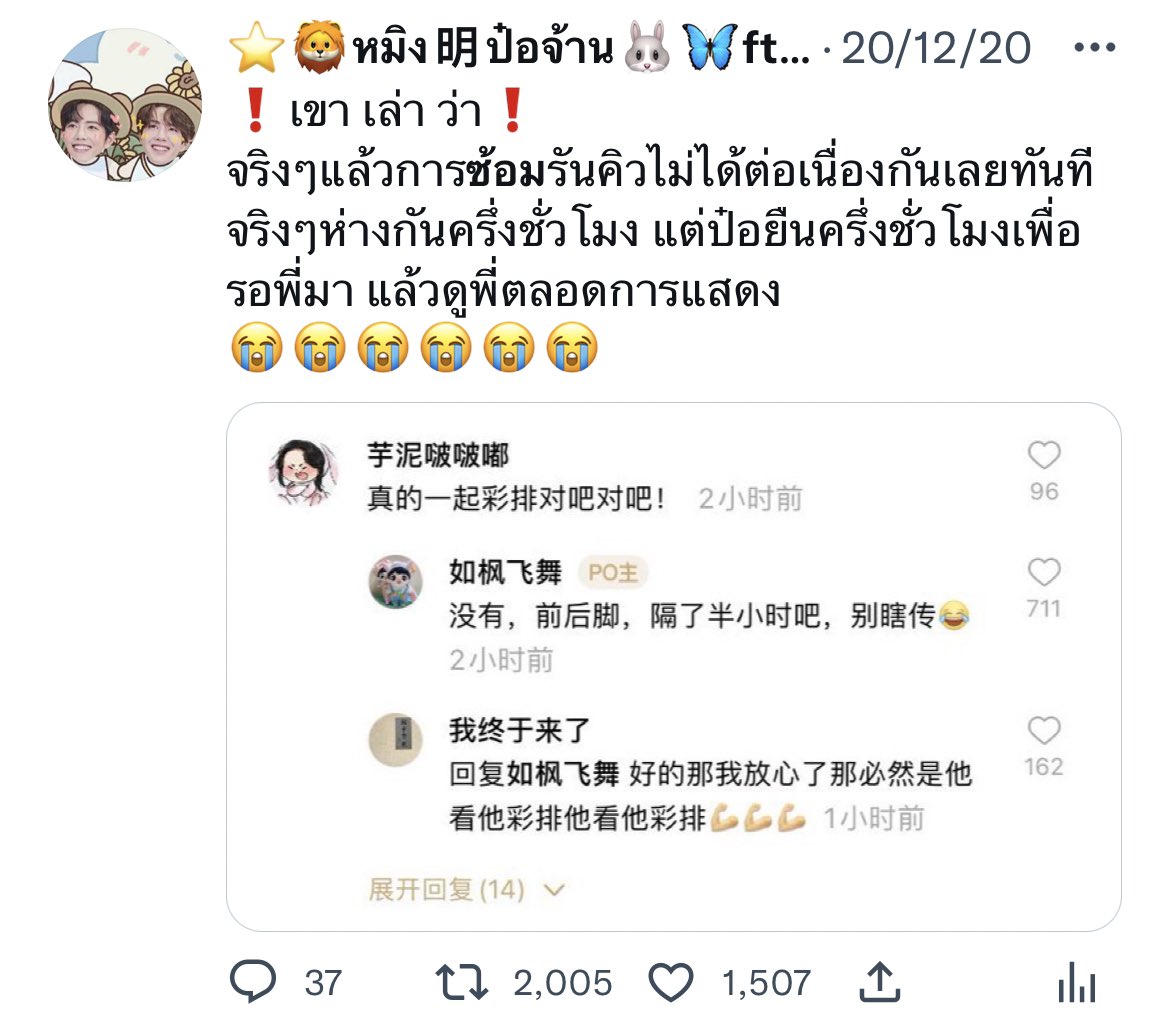Like the tweet with heart icon
Image resolution: width=1170 pixels, height=1030 pixels.
(x=671, y=982)
